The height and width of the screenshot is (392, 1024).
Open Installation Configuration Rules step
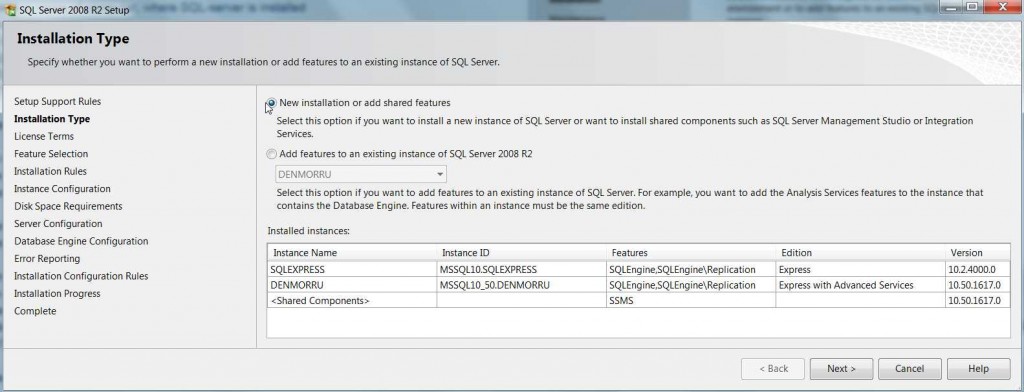[81, 276]
